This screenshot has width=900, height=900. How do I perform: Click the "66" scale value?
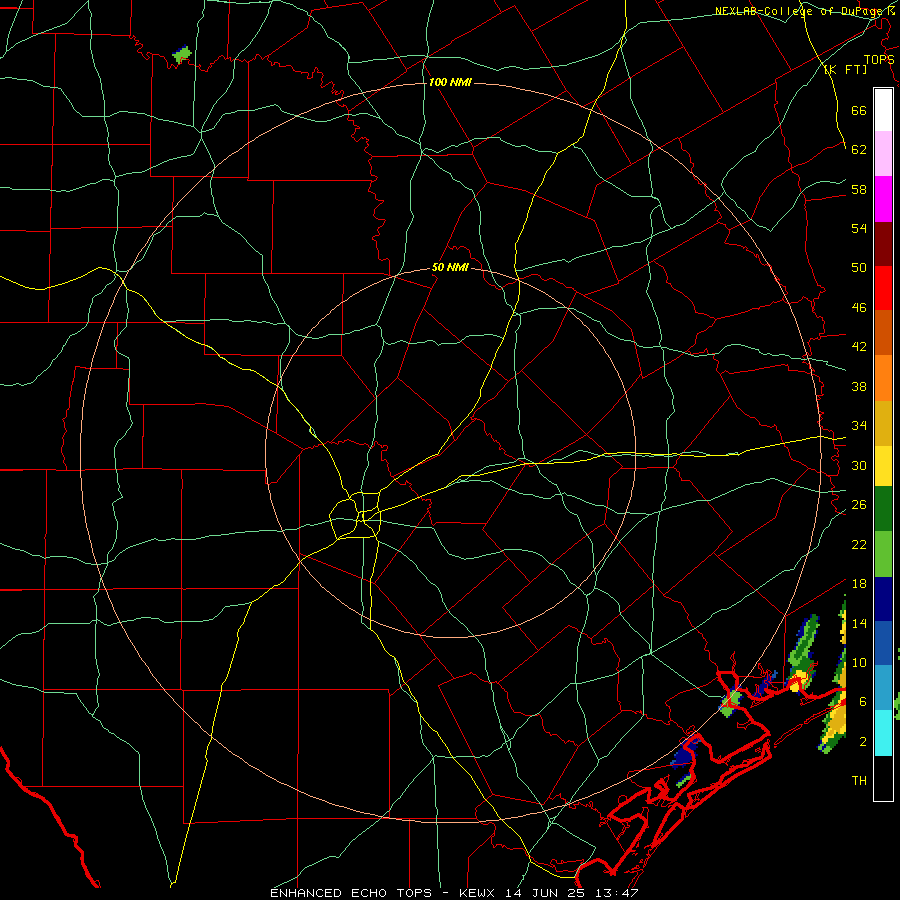[859, 110]
